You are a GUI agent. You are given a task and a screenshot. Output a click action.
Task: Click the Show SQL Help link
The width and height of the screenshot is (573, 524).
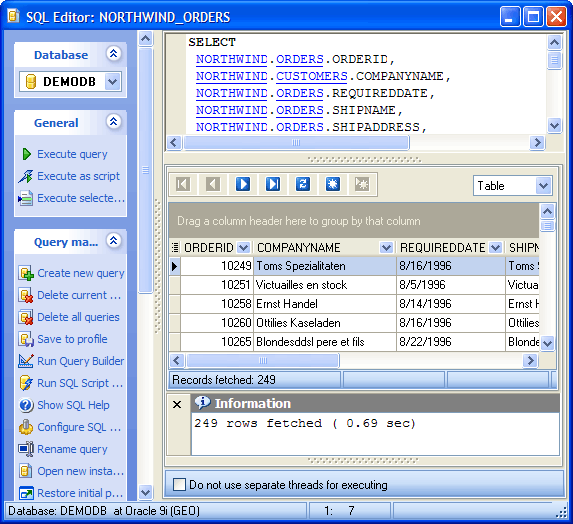[x=73, y=405]
